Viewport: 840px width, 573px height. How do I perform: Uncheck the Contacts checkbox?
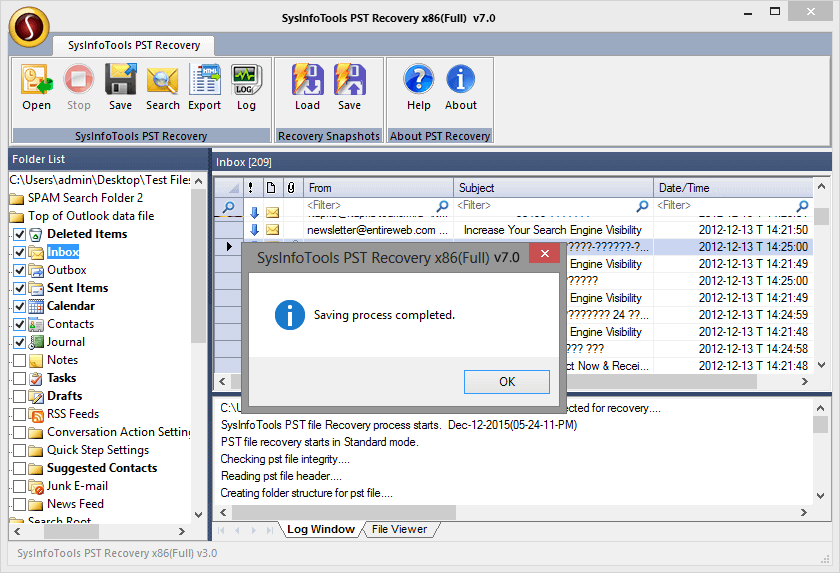click(19, 325)
